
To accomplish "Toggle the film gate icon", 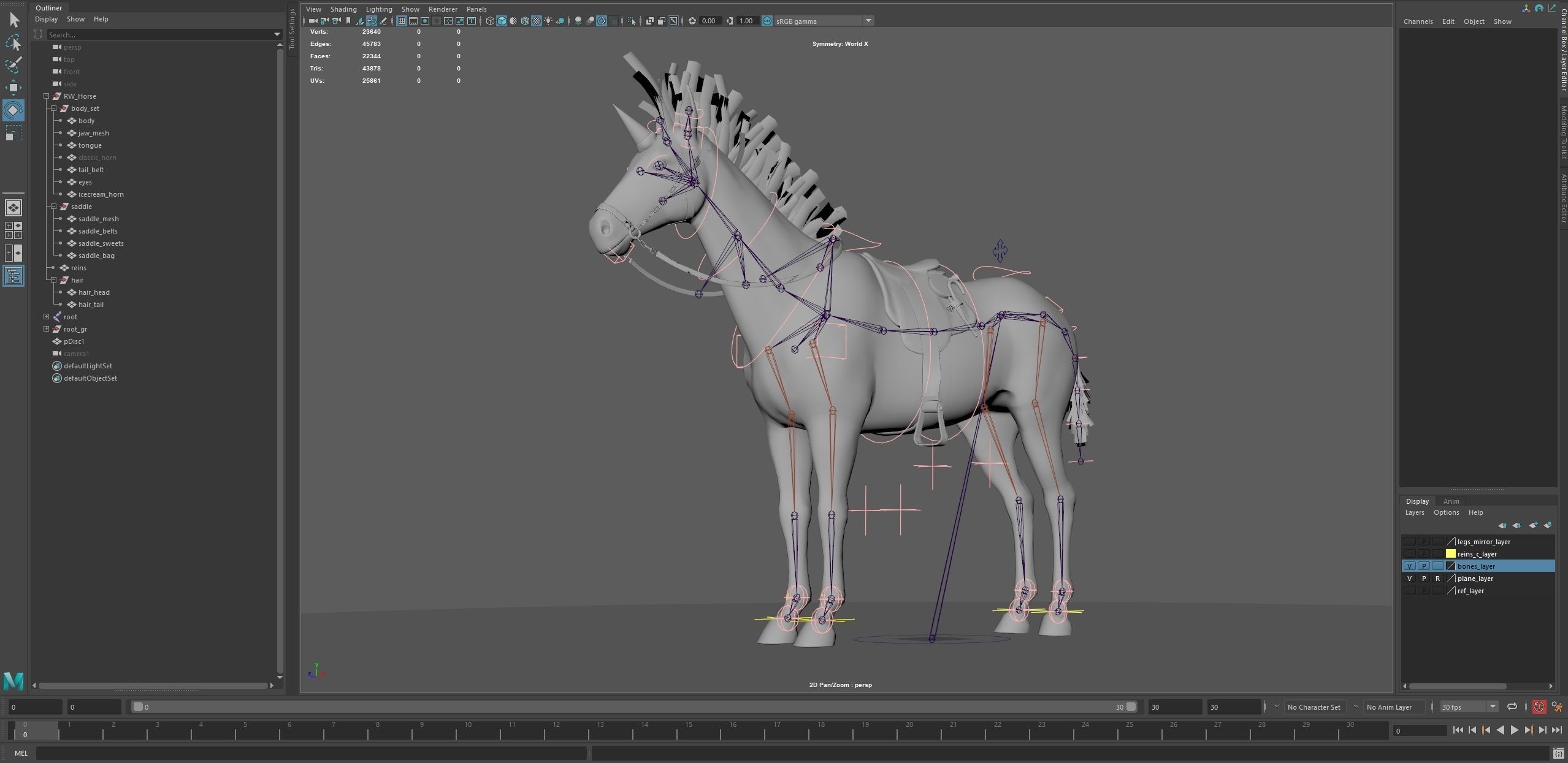I will (x=413, y=21).
